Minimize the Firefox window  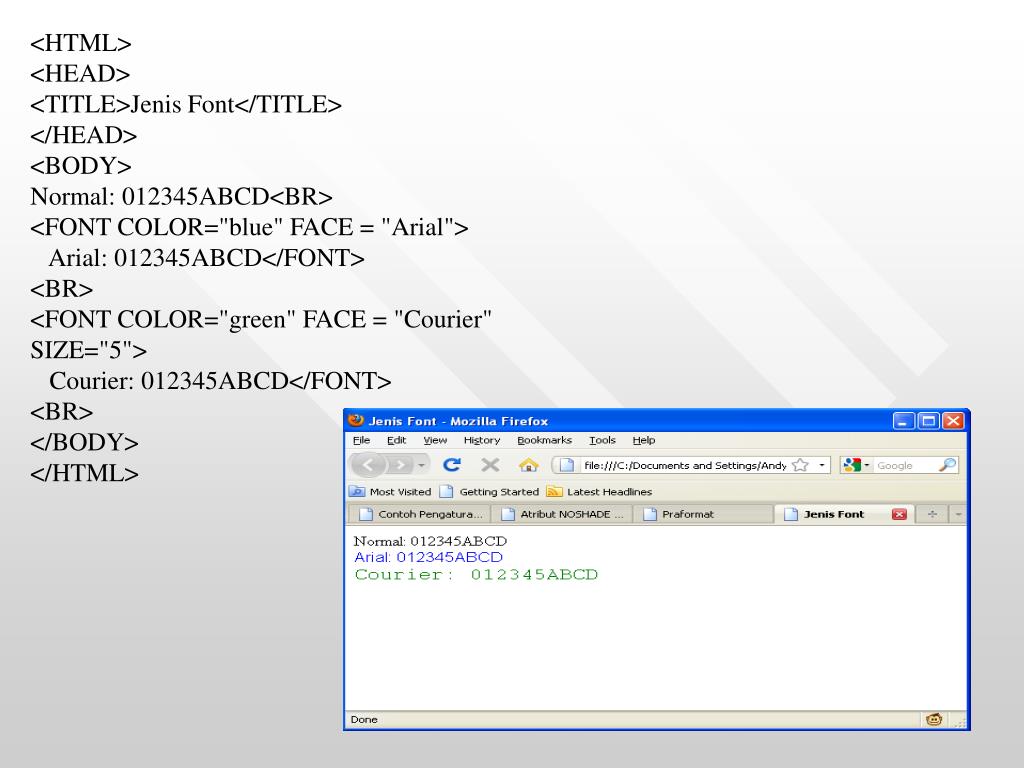(x=903, y=421)
